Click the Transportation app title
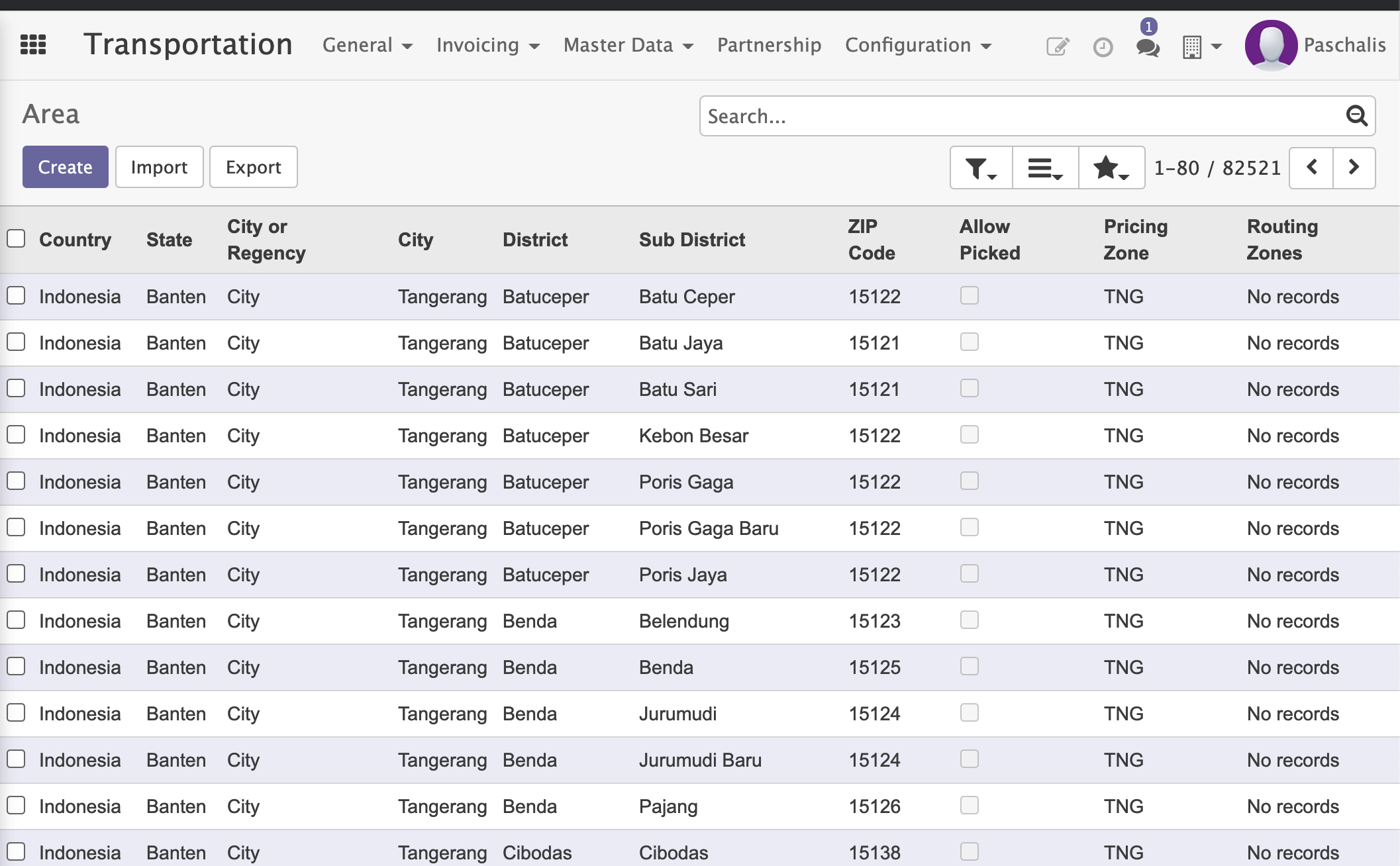 pos(188,44)
